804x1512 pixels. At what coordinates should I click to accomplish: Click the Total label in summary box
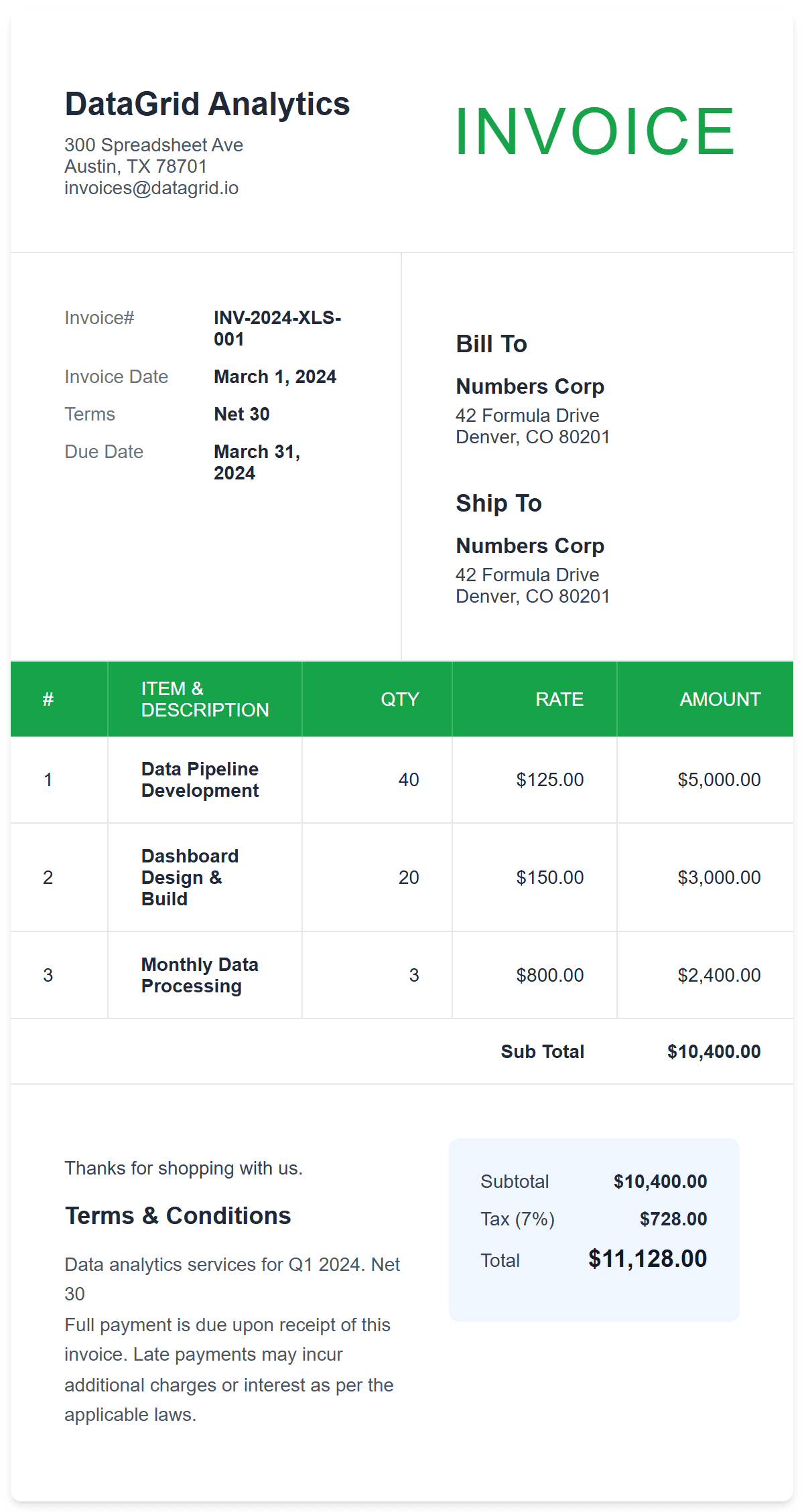tap(500, 1260)
